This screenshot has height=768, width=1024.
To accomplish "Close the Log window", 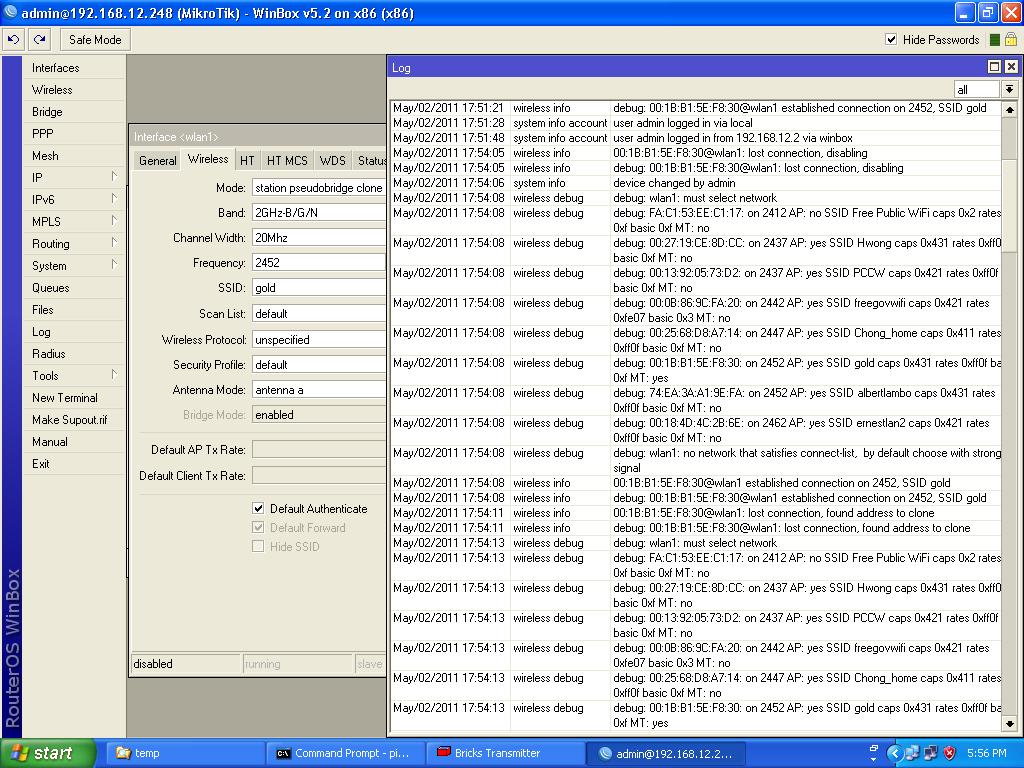I will pyautogui.click(x=1011, y=67).
